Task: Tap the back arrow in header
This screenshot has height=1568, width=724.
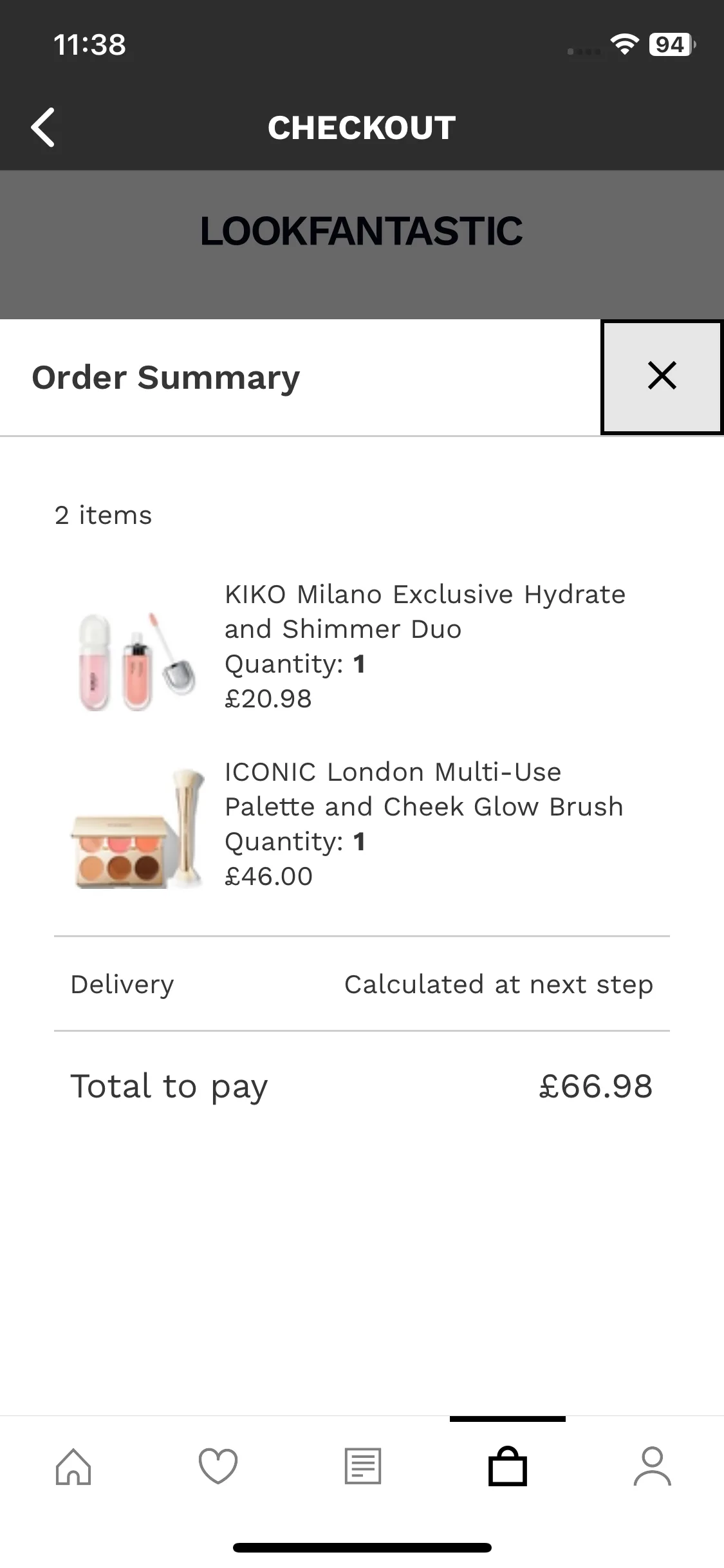Action: tap(43, 127)
